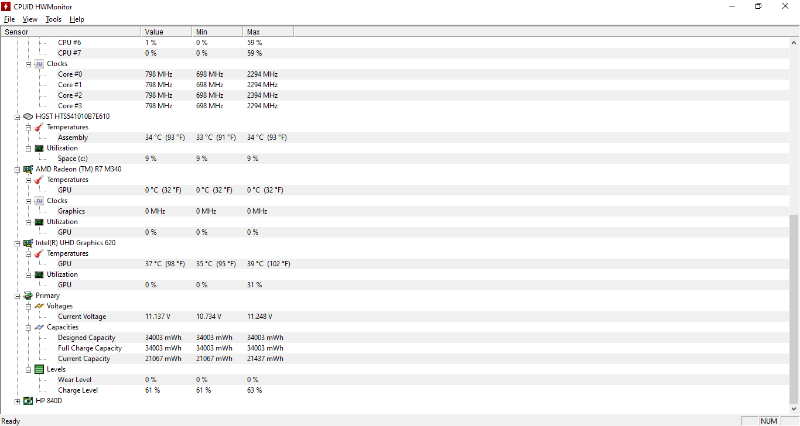Click the Primary battery icon

(28, 295)
